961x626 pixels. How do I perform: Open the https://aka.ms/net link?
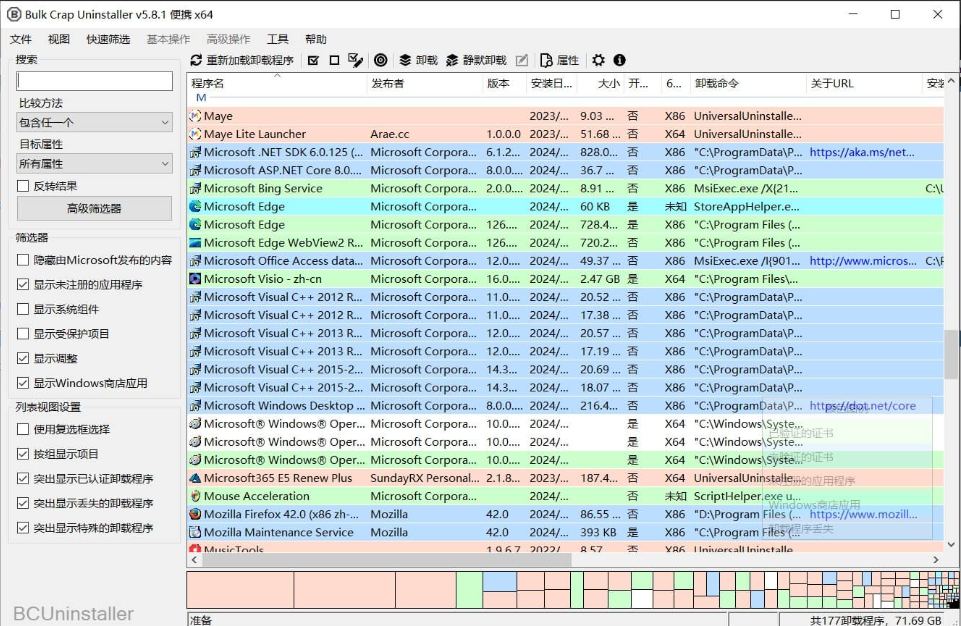[862, 152]
